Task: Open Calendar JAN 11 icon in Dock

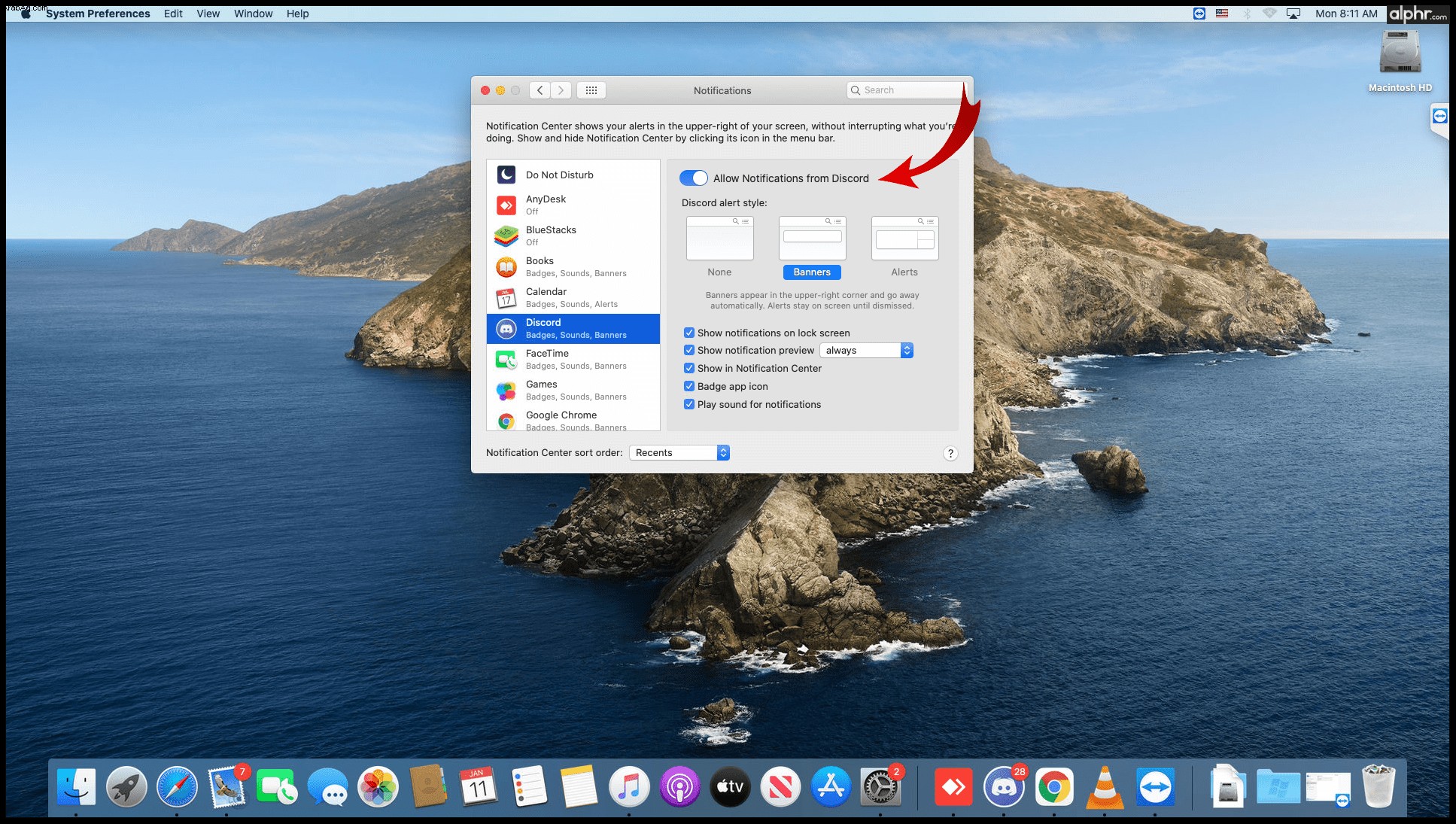Action: tap(479, 787)
